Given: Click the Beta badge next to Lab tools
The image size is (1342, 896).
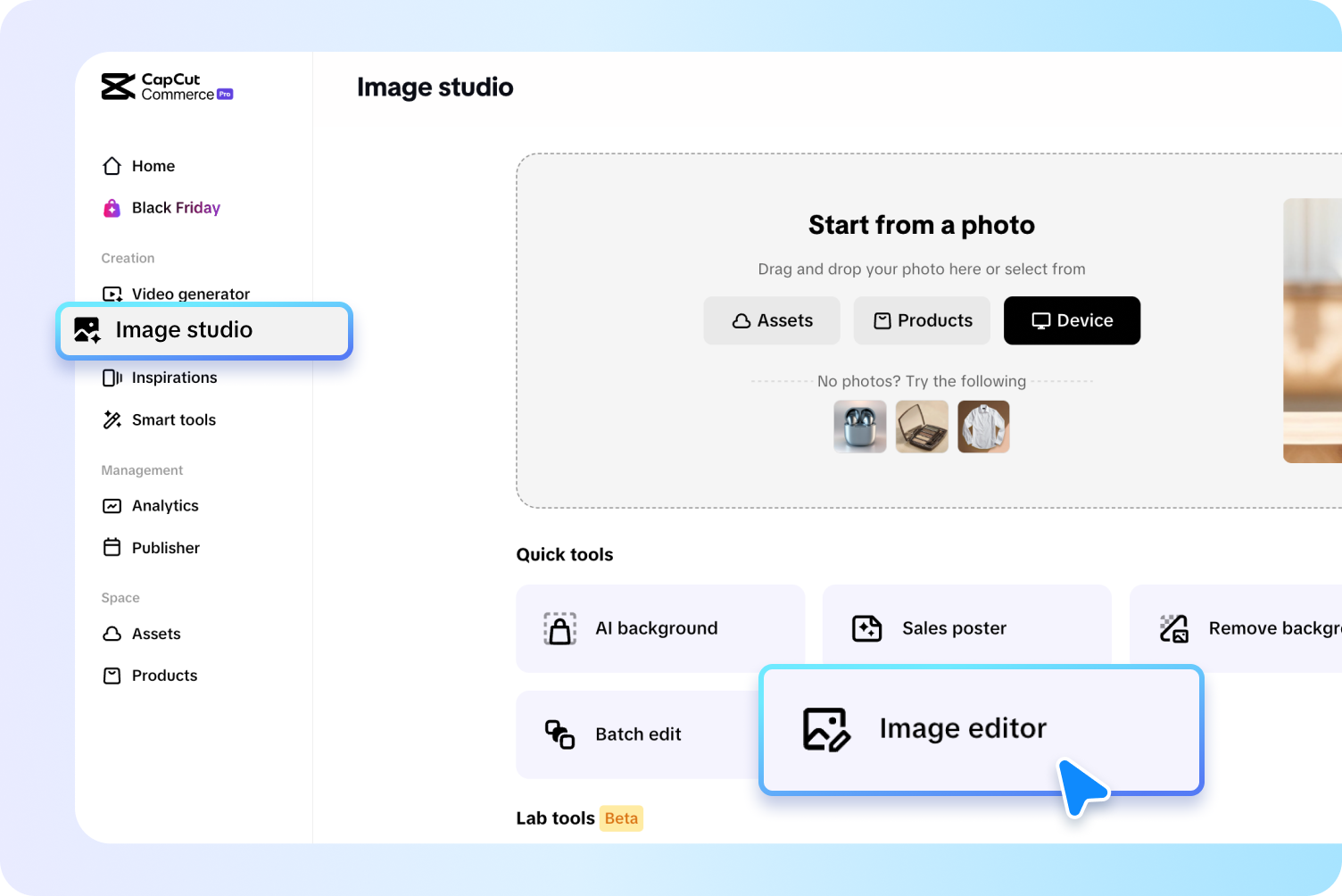Looking at the screenshot, I should coord(621,817).
